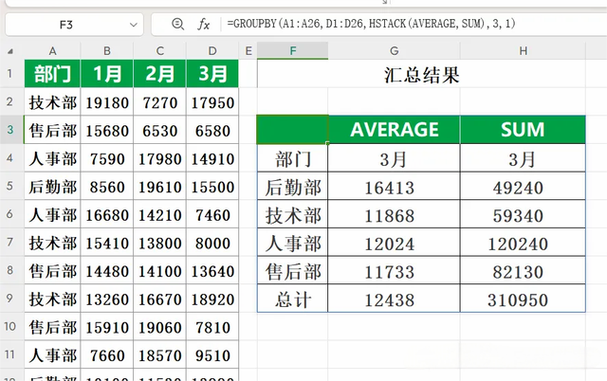Click the zoom magnifier icon in formula bar
The height and width of the screenshot is (381, 607).
tap(178, 24)
